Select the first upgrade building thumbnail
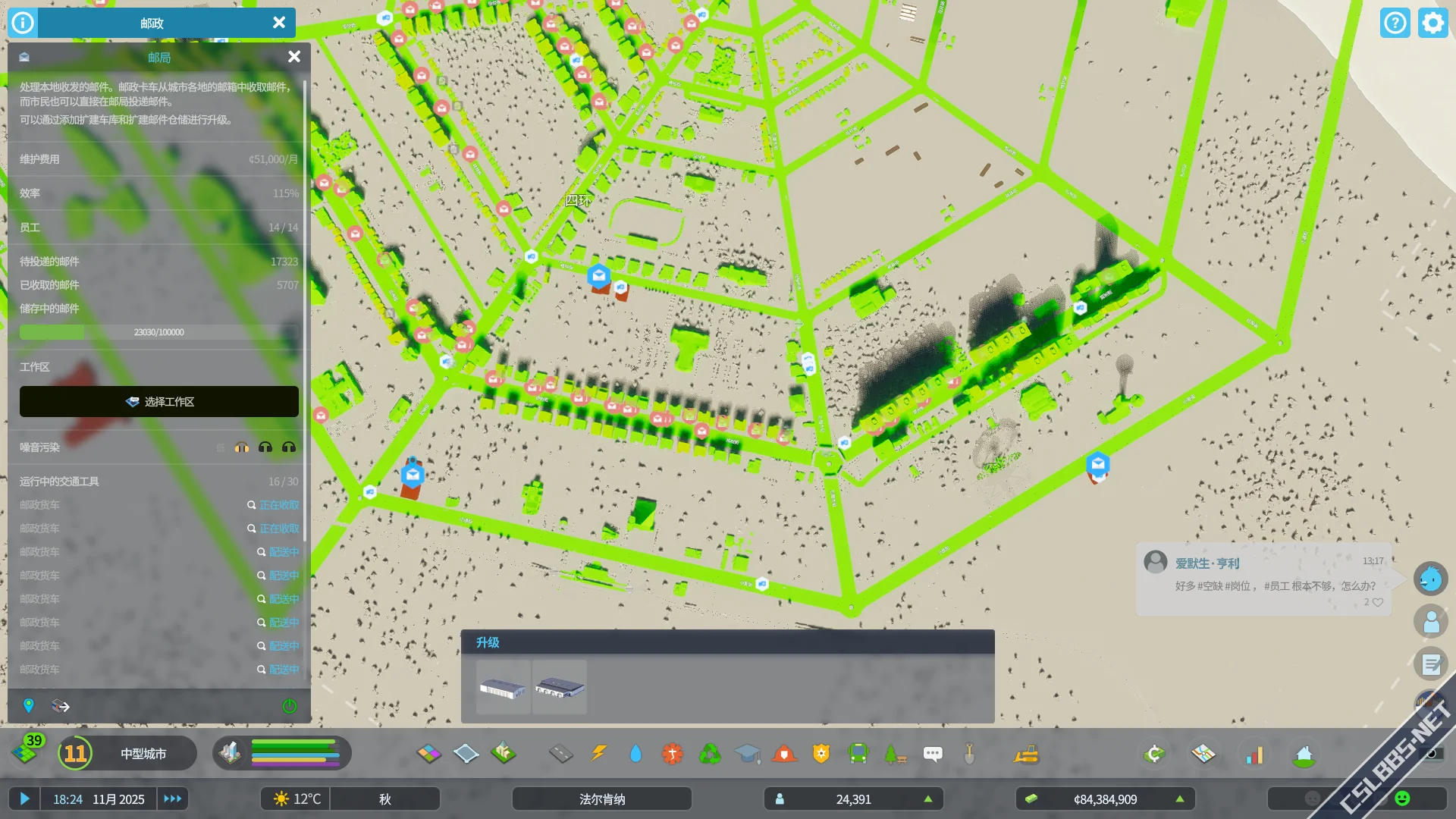The width and height of the screenshot is (1456, 819). coord(503,687)
